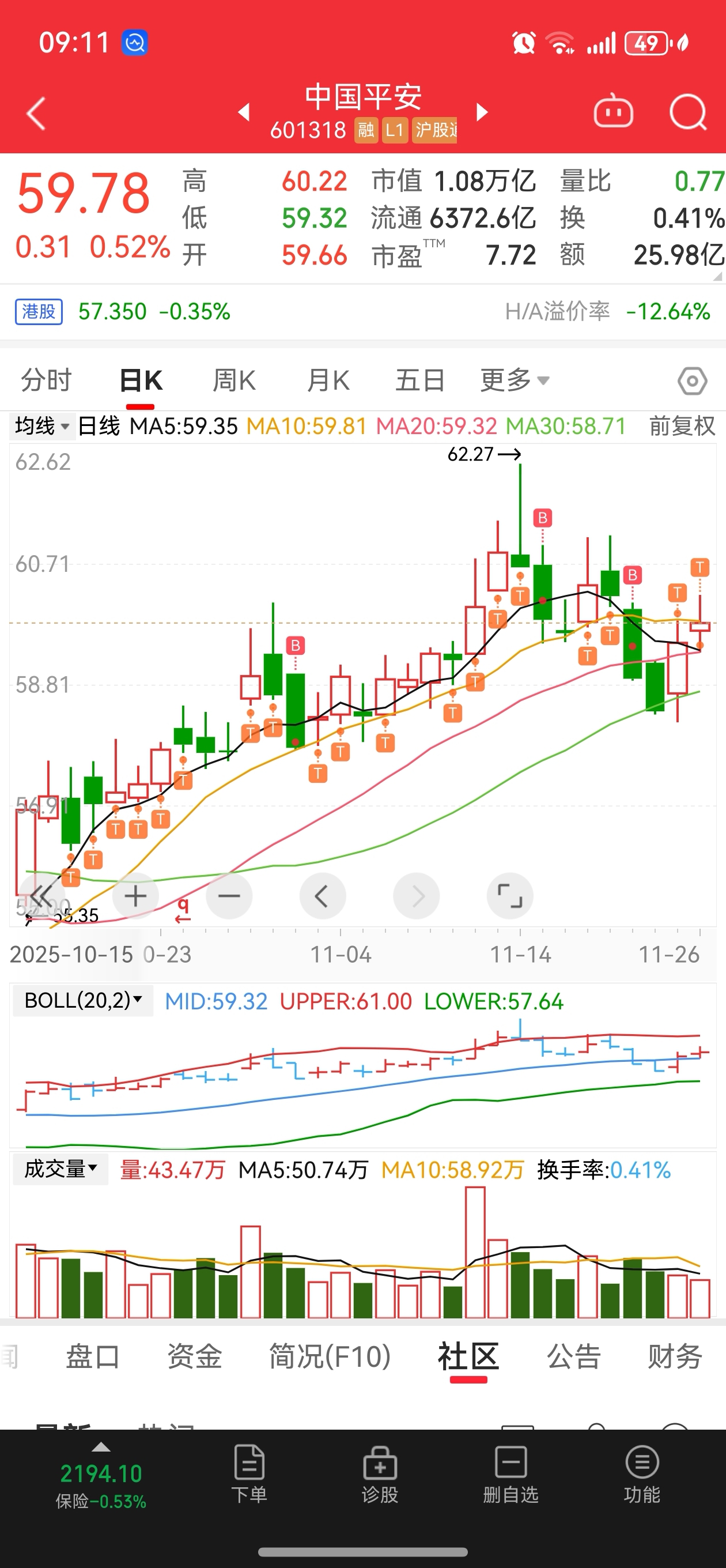Open the 资金 tab
Viewport: 726px width, 1568px height.
pyautogui.click(x=195, y=1358)
